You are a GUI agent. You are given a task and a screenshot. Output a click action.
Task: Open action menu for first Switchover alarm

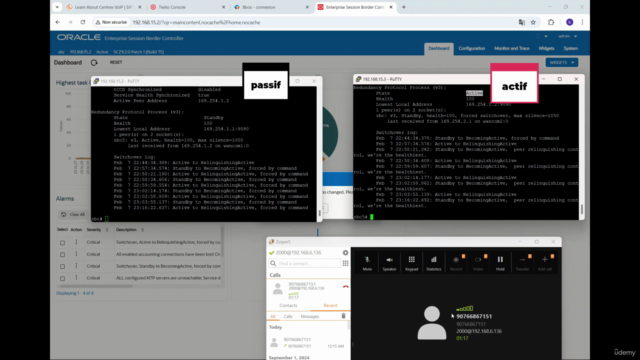tap(76, 242)
